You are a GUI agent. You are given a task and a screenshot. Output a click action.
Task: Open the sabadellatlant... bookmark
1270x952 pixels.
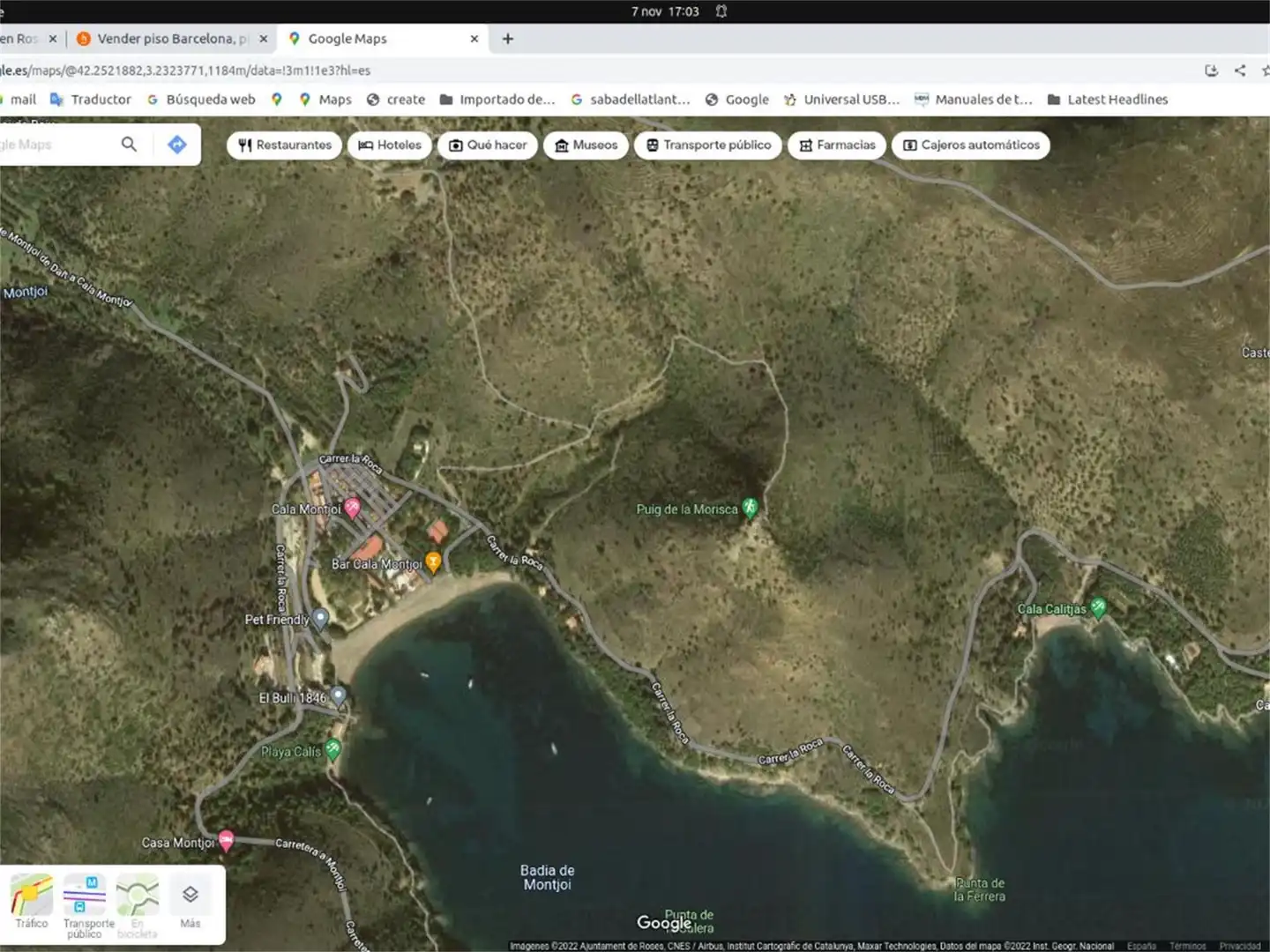(630, 100)
